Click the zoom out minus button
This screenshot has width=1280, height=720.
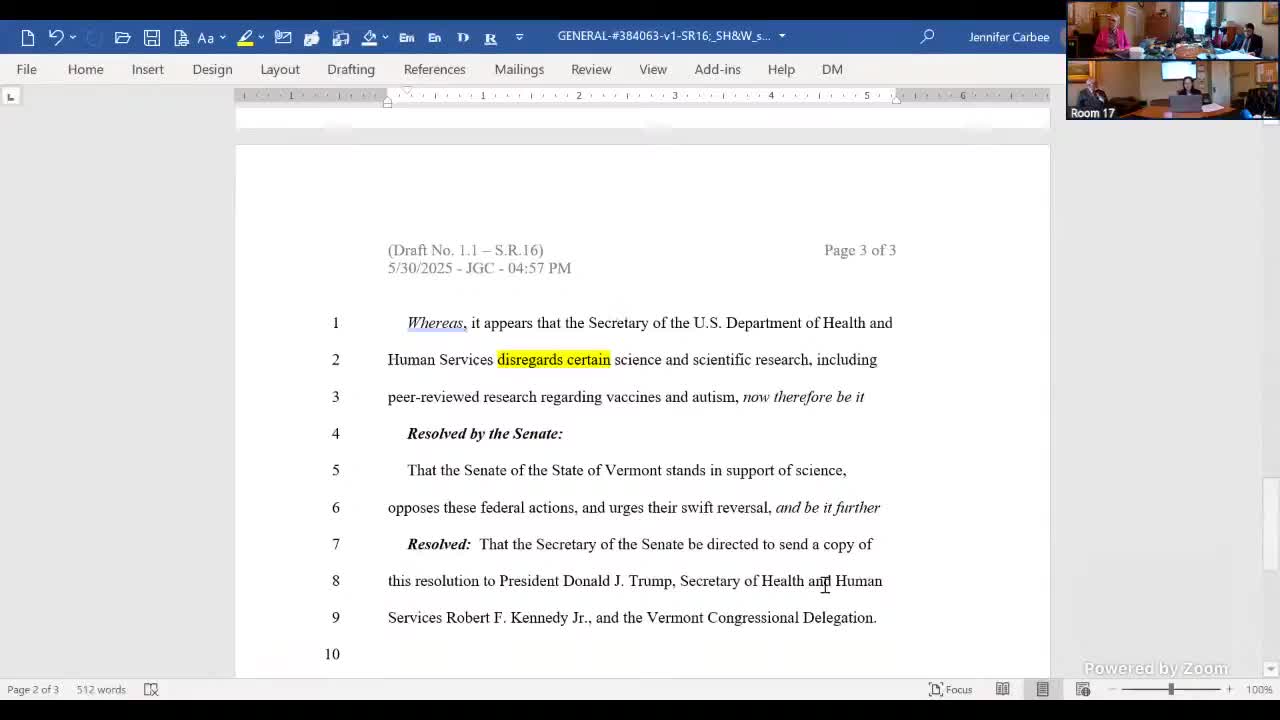[x=1112, y=689]
